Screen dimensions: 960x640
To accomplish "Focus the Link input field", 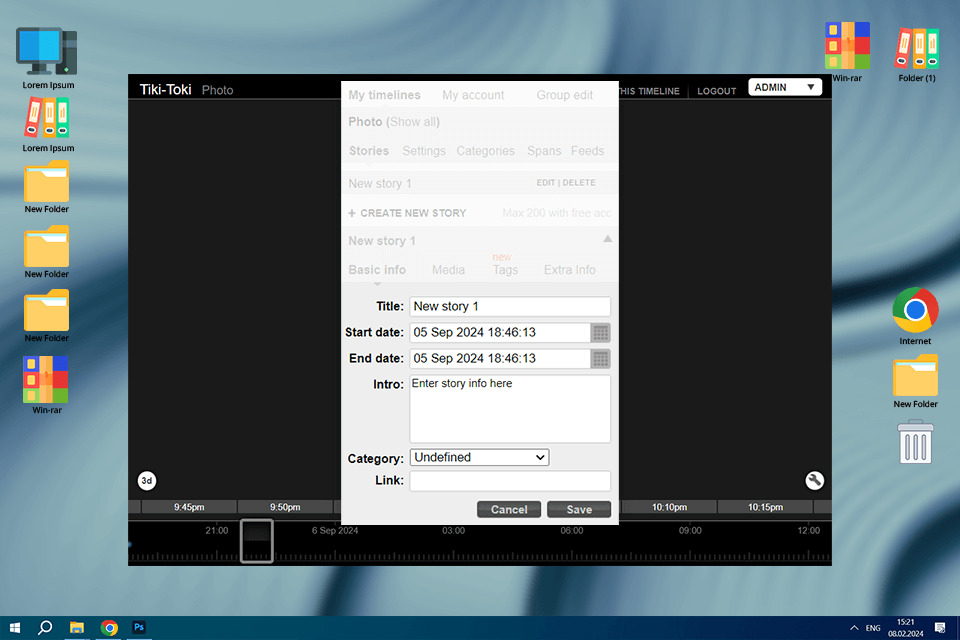I will 510,481.
